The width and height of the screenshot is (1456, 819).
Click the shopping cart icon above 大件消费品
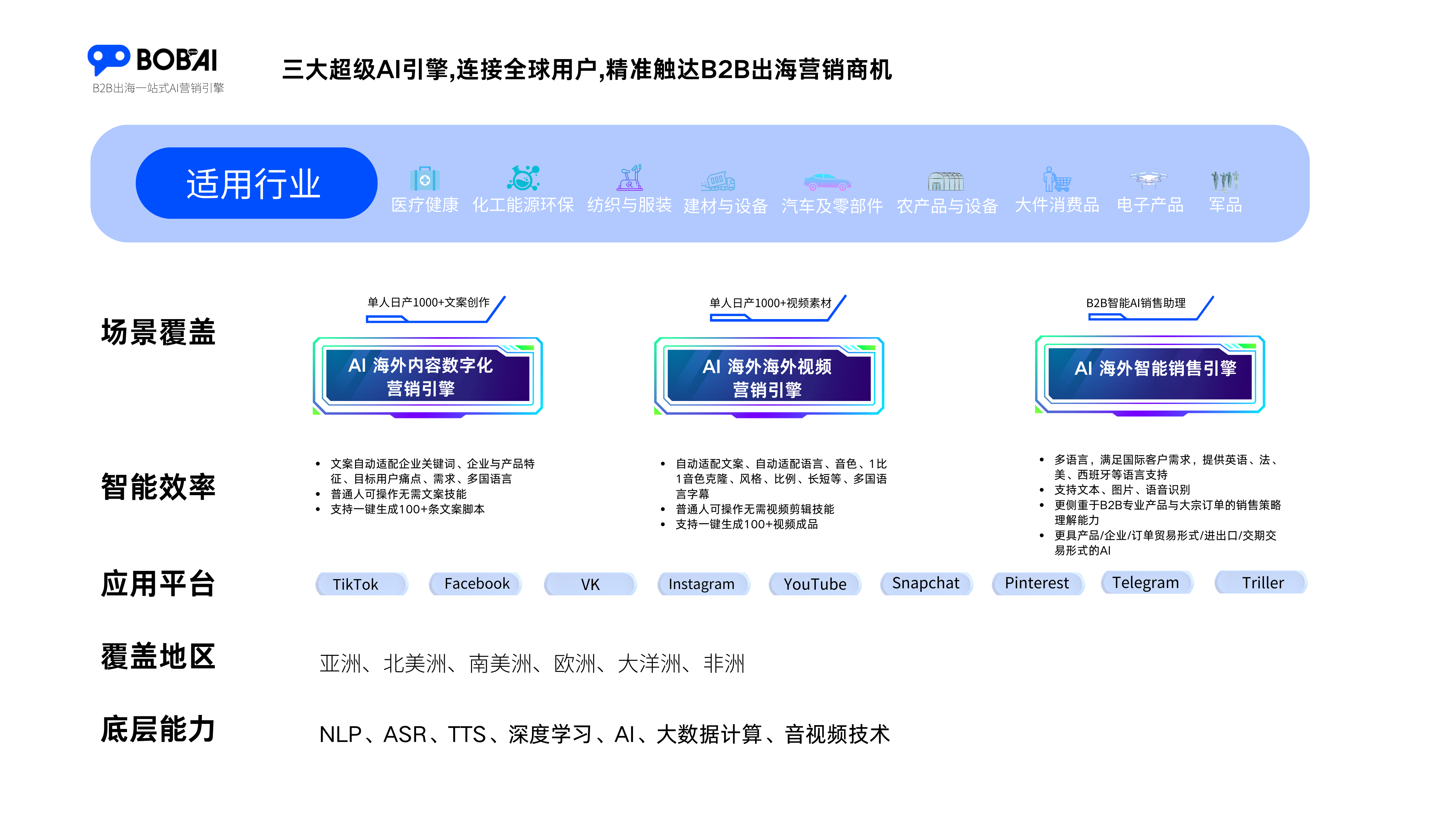[1056, 179]
